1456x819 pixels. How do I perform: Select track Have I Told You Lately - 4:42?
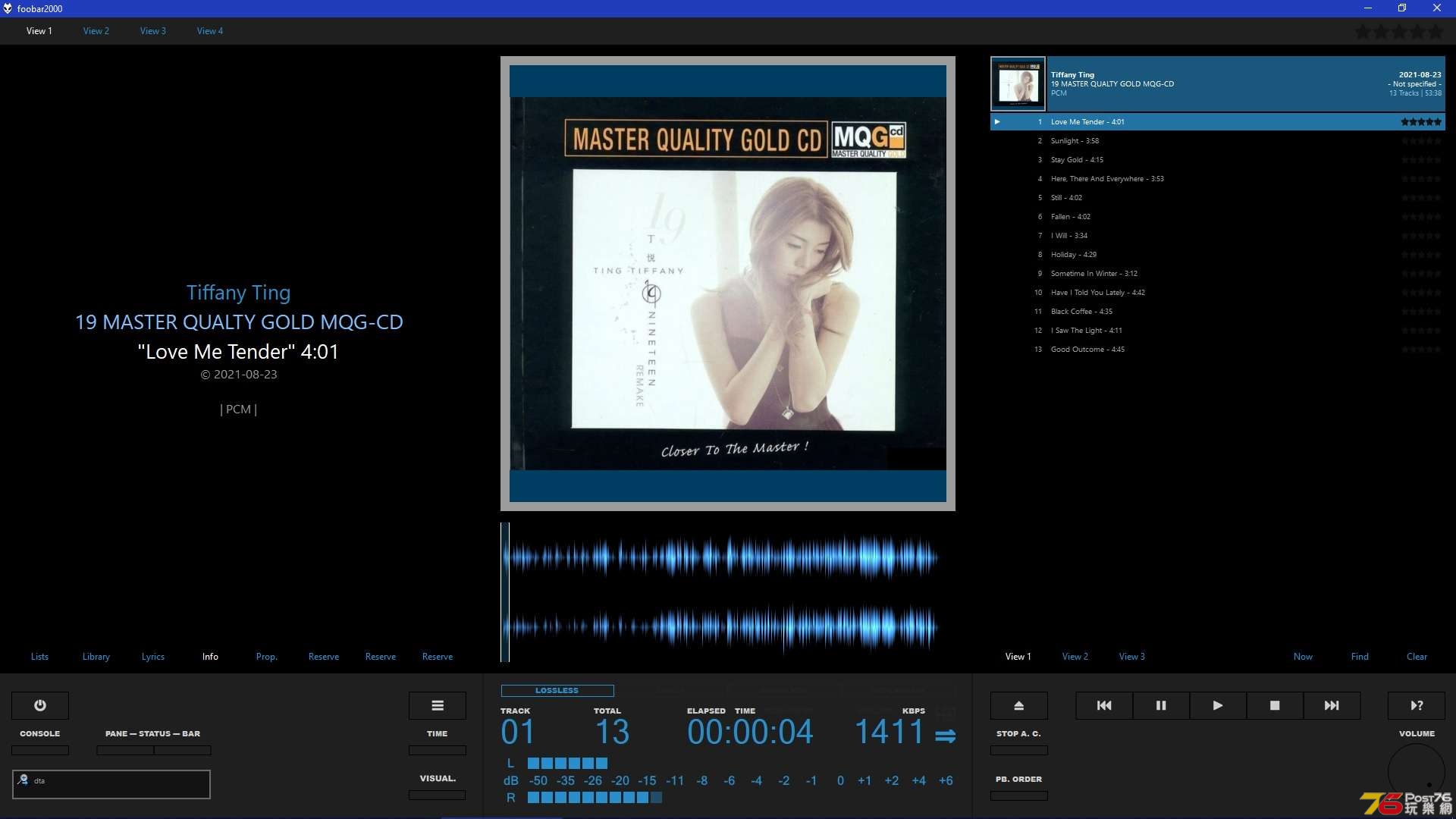tap(1218, 293)
